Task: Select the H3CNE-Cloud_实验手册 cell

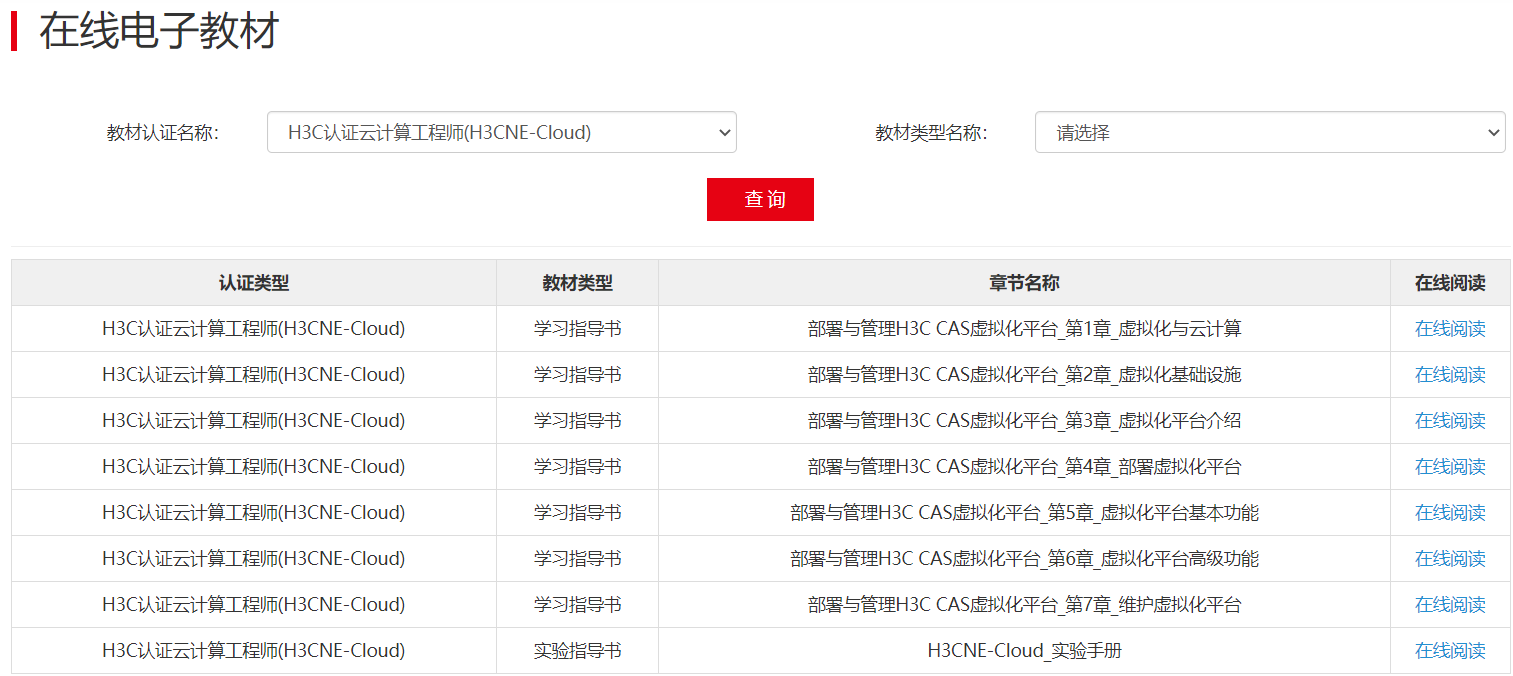Action: coord(1024,650)
